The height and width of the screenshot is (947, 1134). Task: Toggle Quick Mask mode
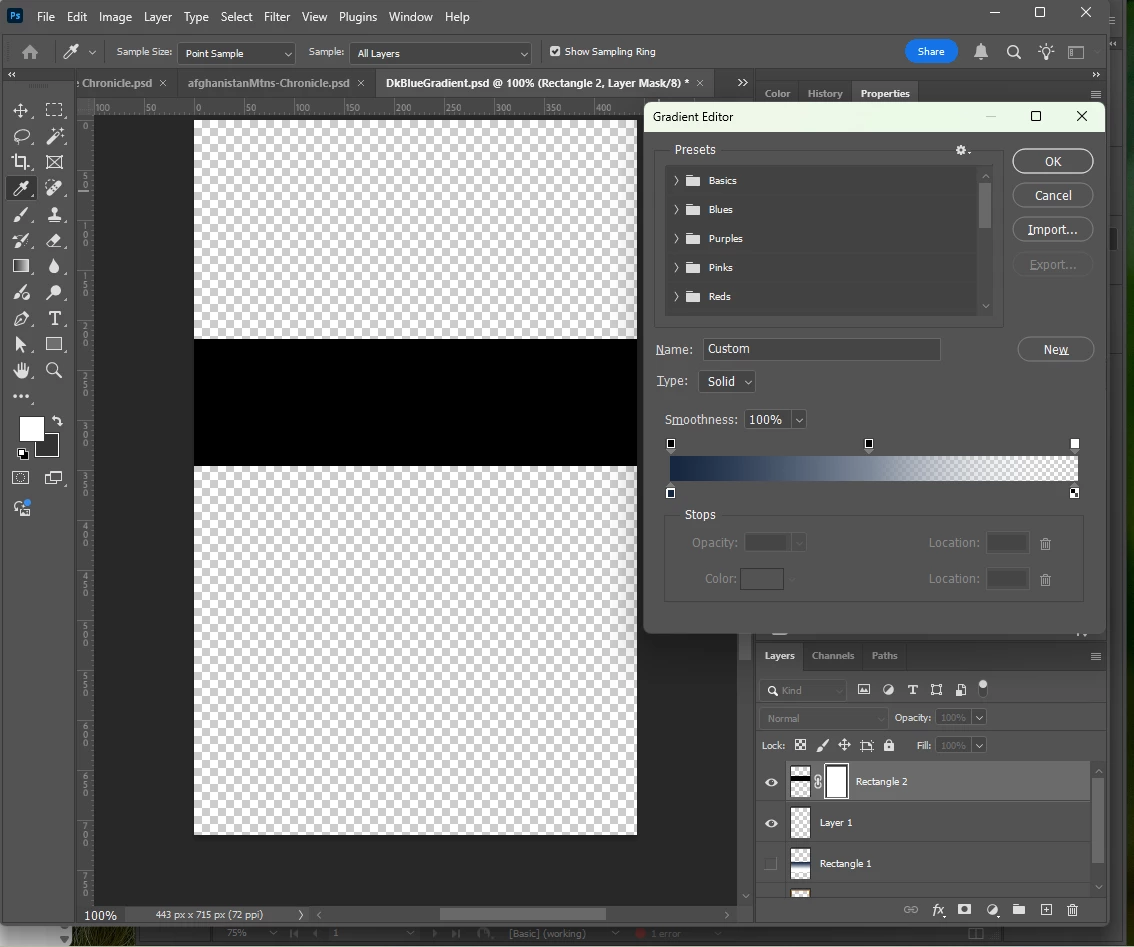click(21, 477)
